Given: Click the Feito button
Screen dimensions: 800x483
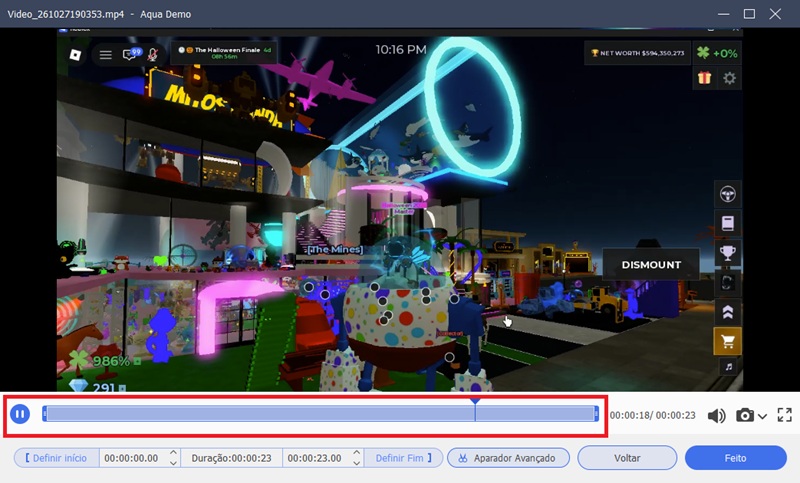Looking at the screenshot, I should [x=735, y=458].
